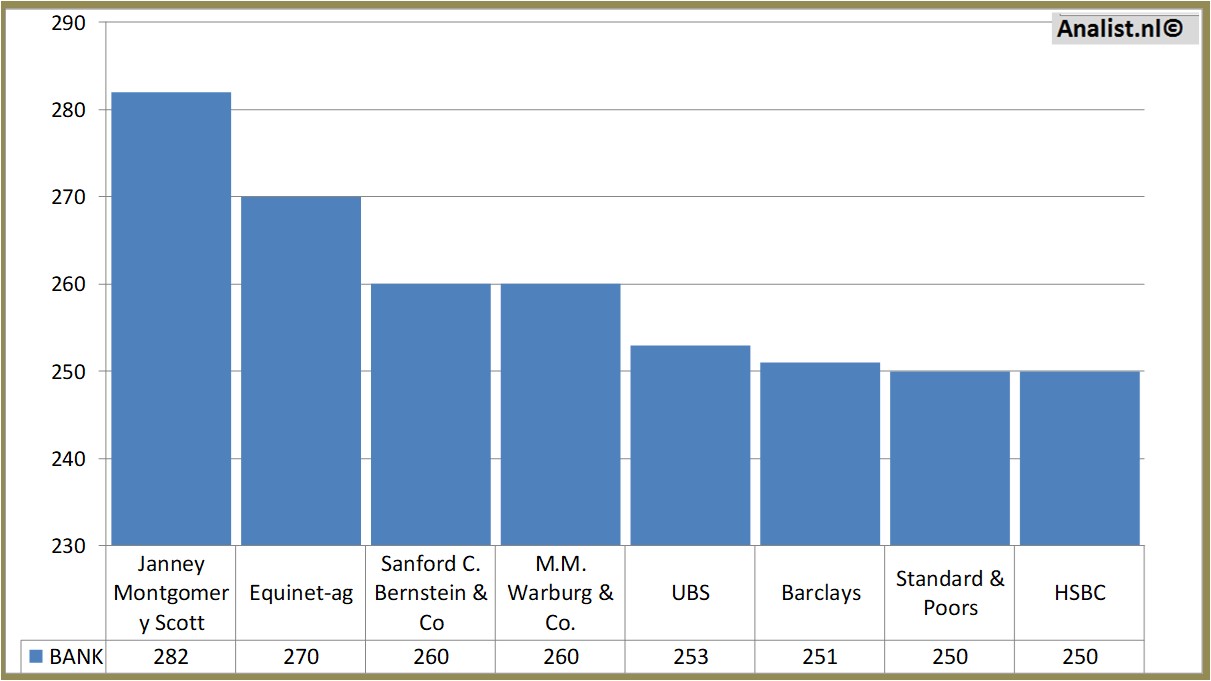Select the HSBC bar

[1080, 458]
